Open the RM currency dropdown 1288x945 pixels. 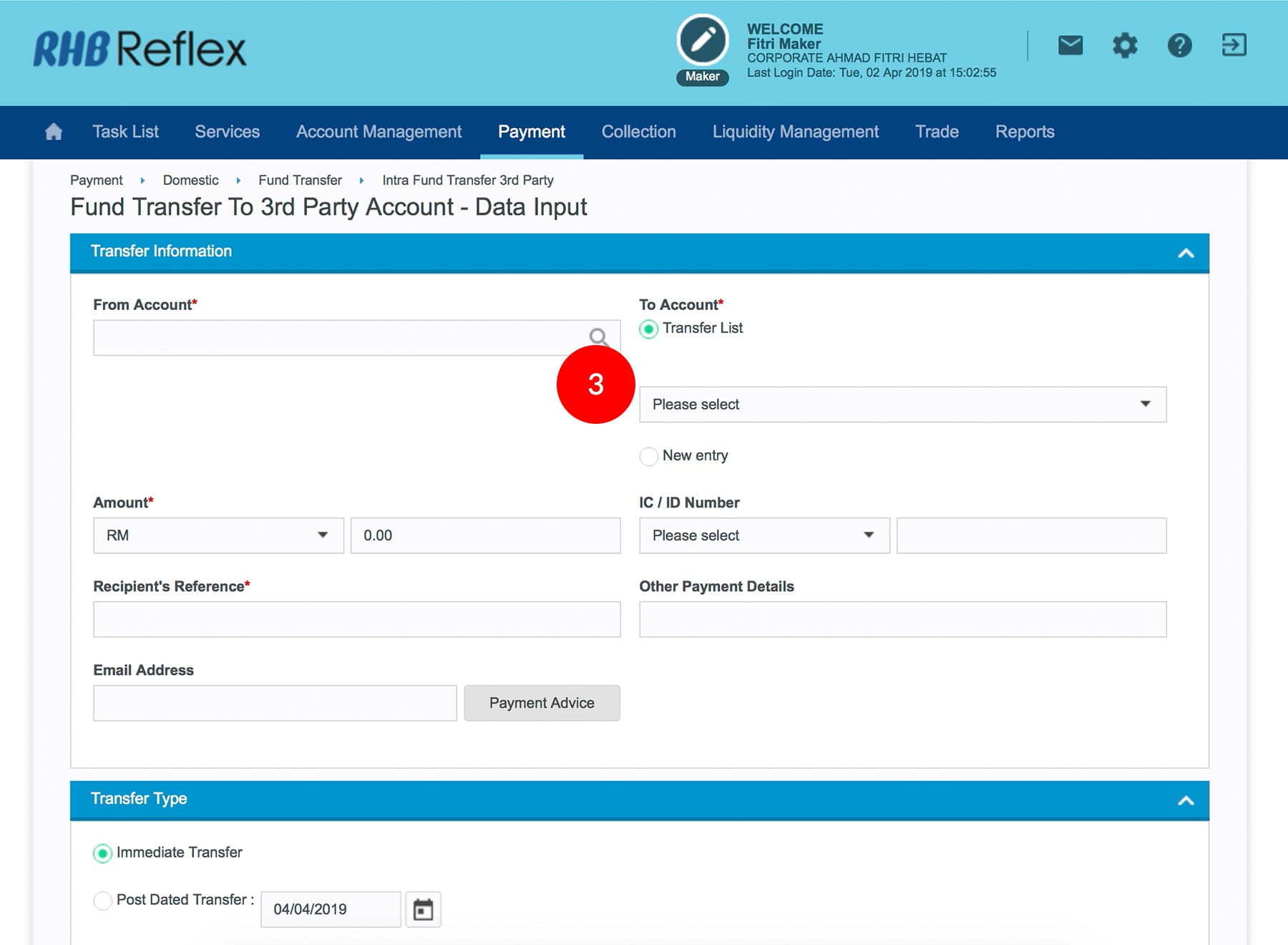(x=218, y=535)
